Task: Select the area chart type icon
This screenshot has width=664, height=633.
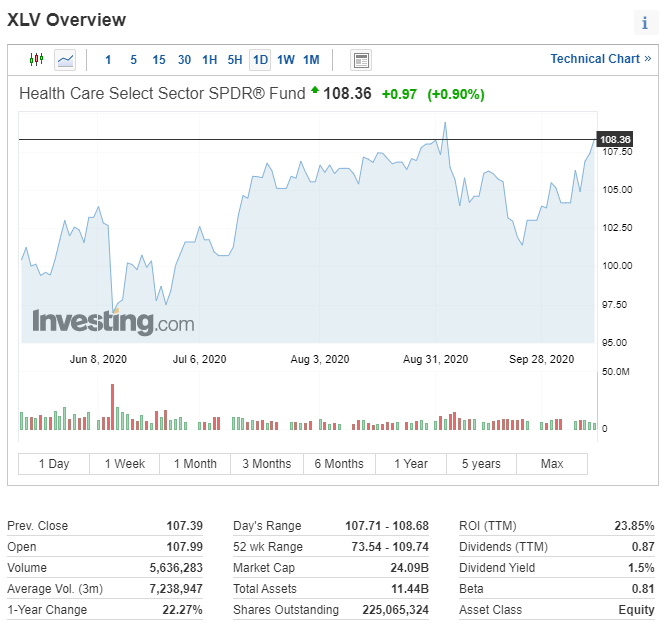Action: (65, 60)
